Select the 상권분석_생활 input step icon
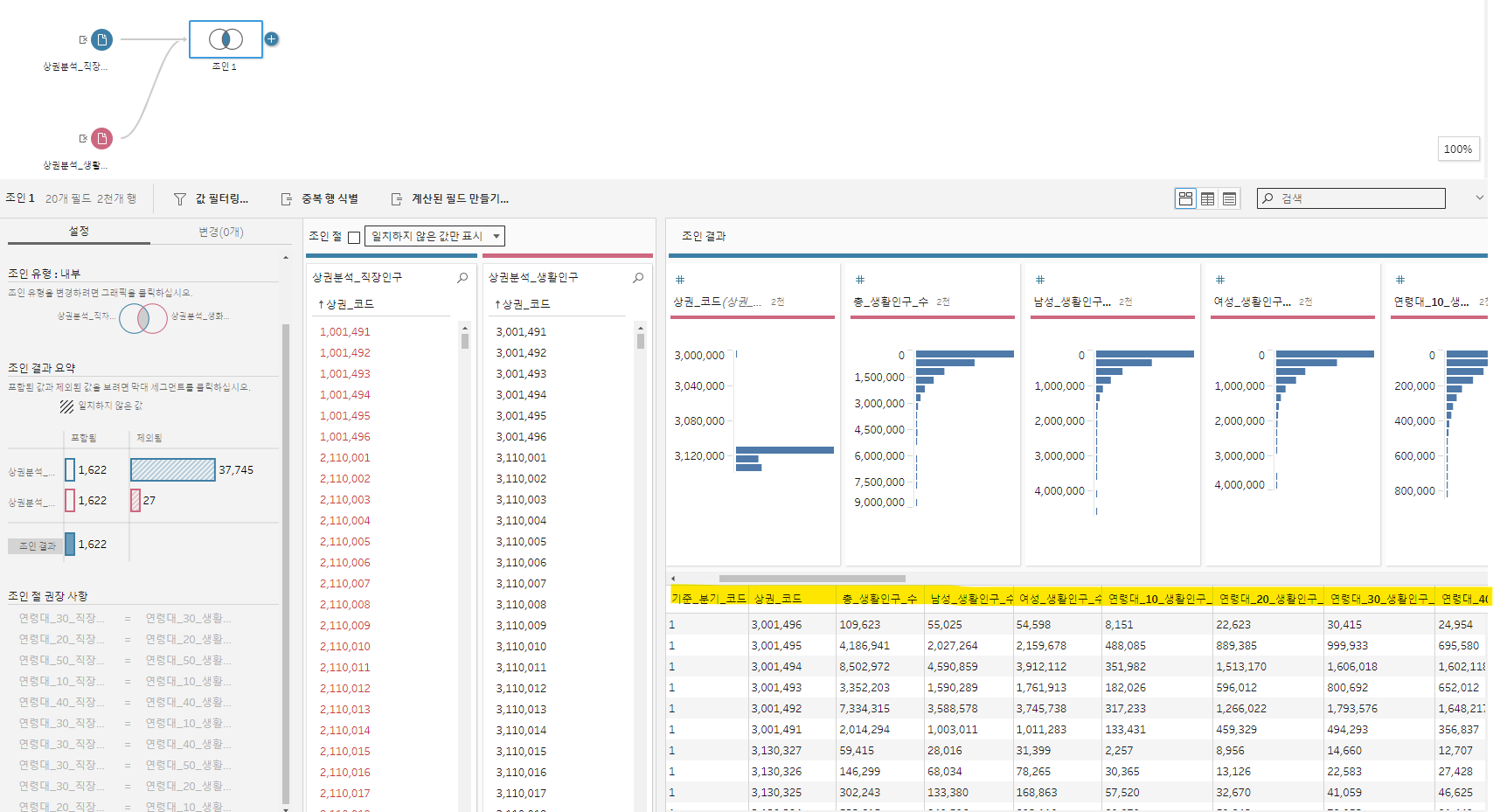The image size is (1493, 812). [102, 138]
